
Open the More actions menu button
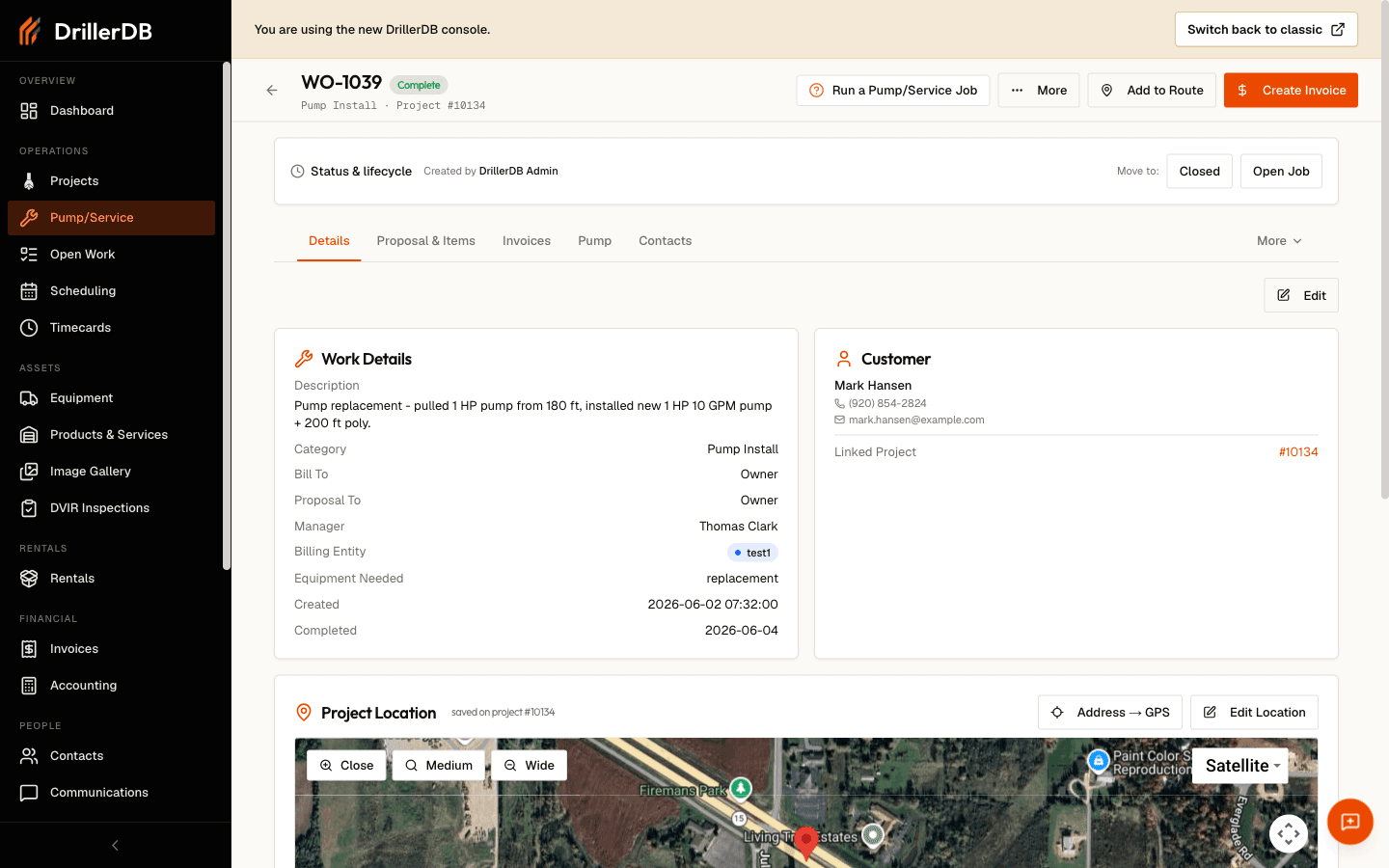[x=1039, y=91]
